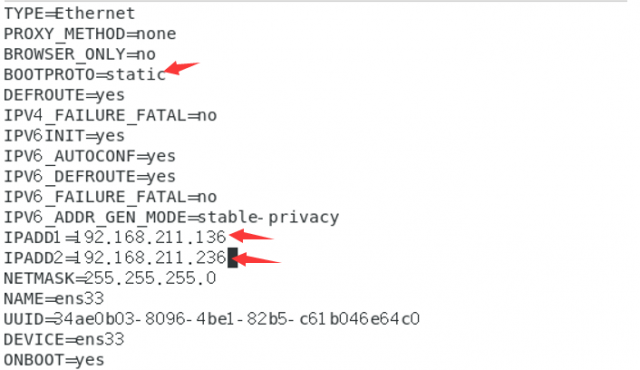Click the NAME=ens33 line

tap(54, 299)
